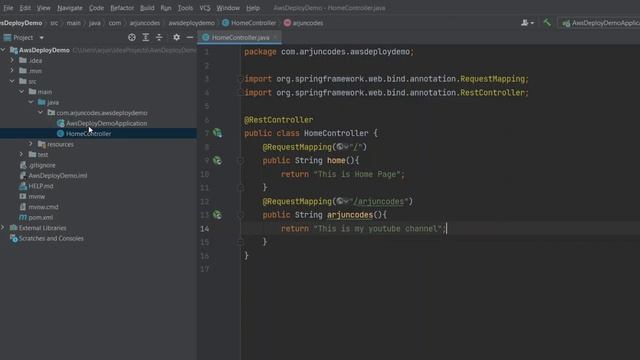The image size is (640, 360).
Task: Click the .idea folder icon
Action: click(x=23, y=60)
